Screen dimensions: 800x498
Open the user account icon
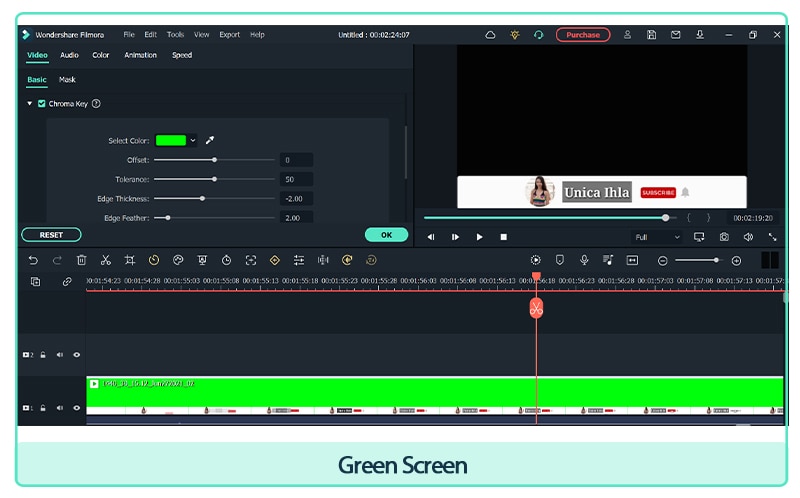(628, 35)
